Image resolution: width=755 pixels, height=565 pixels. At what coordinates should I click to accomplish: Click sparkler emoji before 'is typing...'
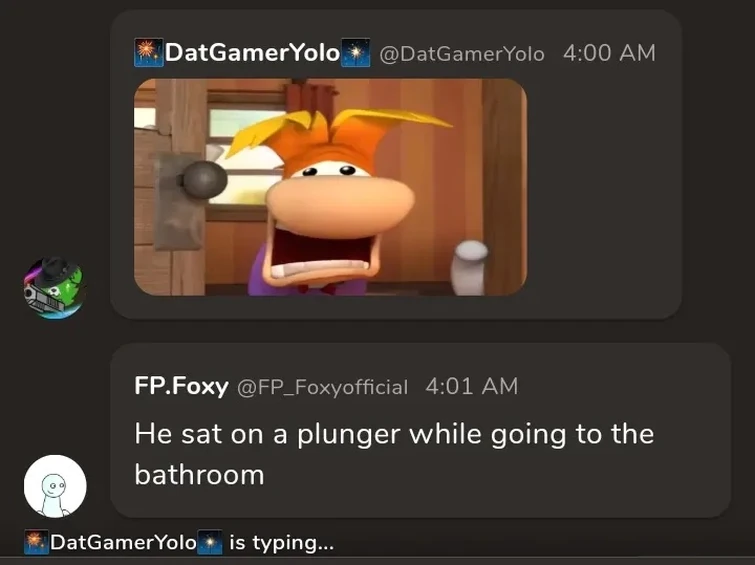click(210, 542)
